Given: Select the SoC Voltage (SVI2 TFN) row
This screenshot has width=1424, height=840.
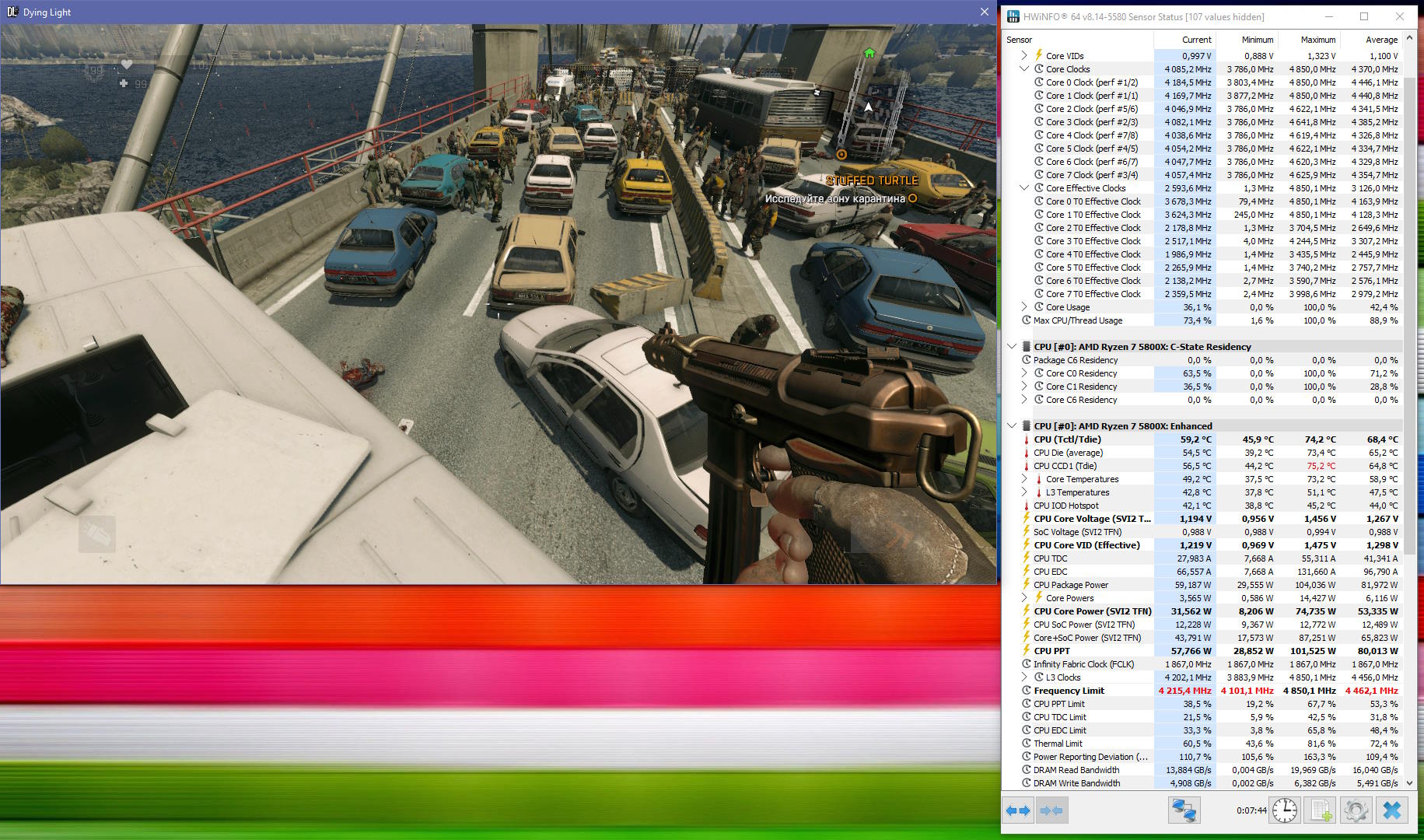Looking at the screenshot, I should (x=1202, y=532).
